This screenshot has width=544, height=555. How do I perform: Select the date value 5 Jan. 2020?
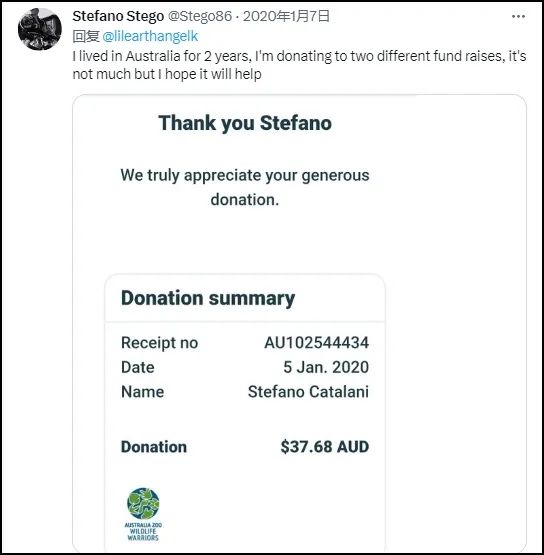326,367
